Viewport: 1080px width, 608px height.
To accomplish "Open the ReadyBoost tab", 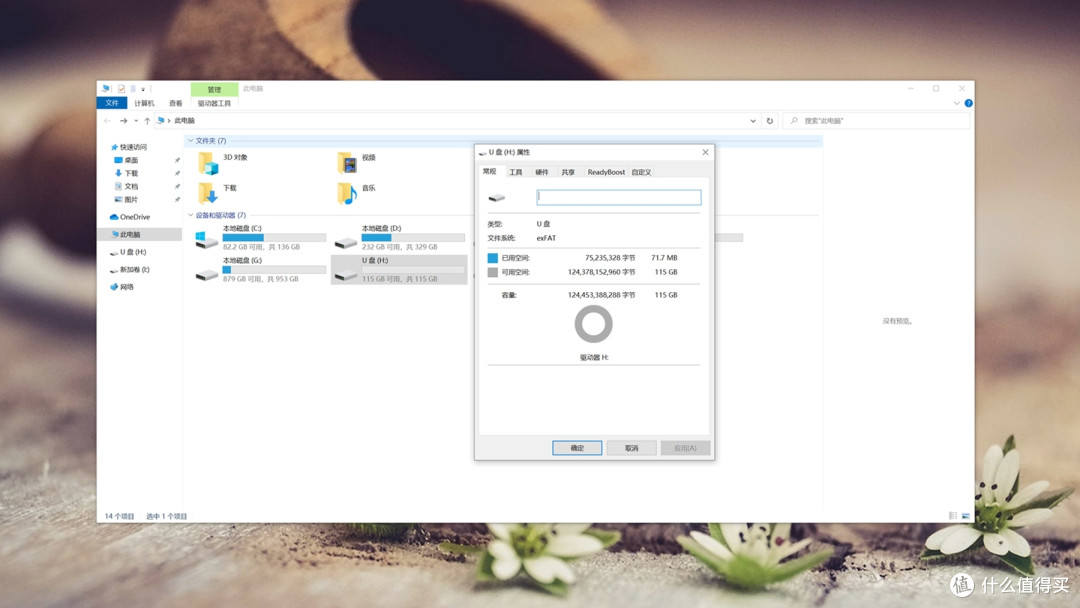I will [606, 172].
